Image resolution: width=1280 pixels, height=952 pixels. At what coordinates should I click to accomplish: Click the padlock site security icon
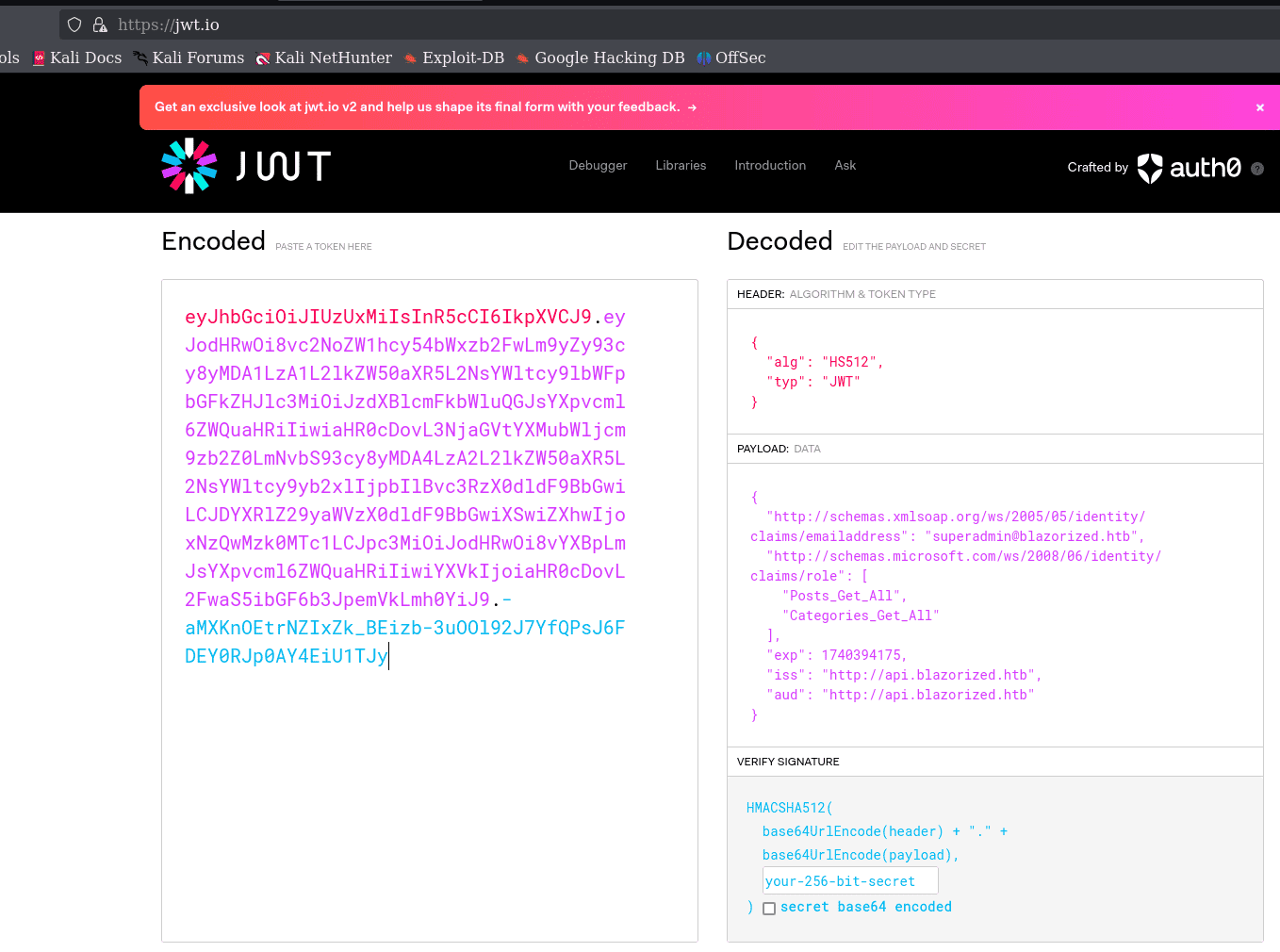coord(100,25)
